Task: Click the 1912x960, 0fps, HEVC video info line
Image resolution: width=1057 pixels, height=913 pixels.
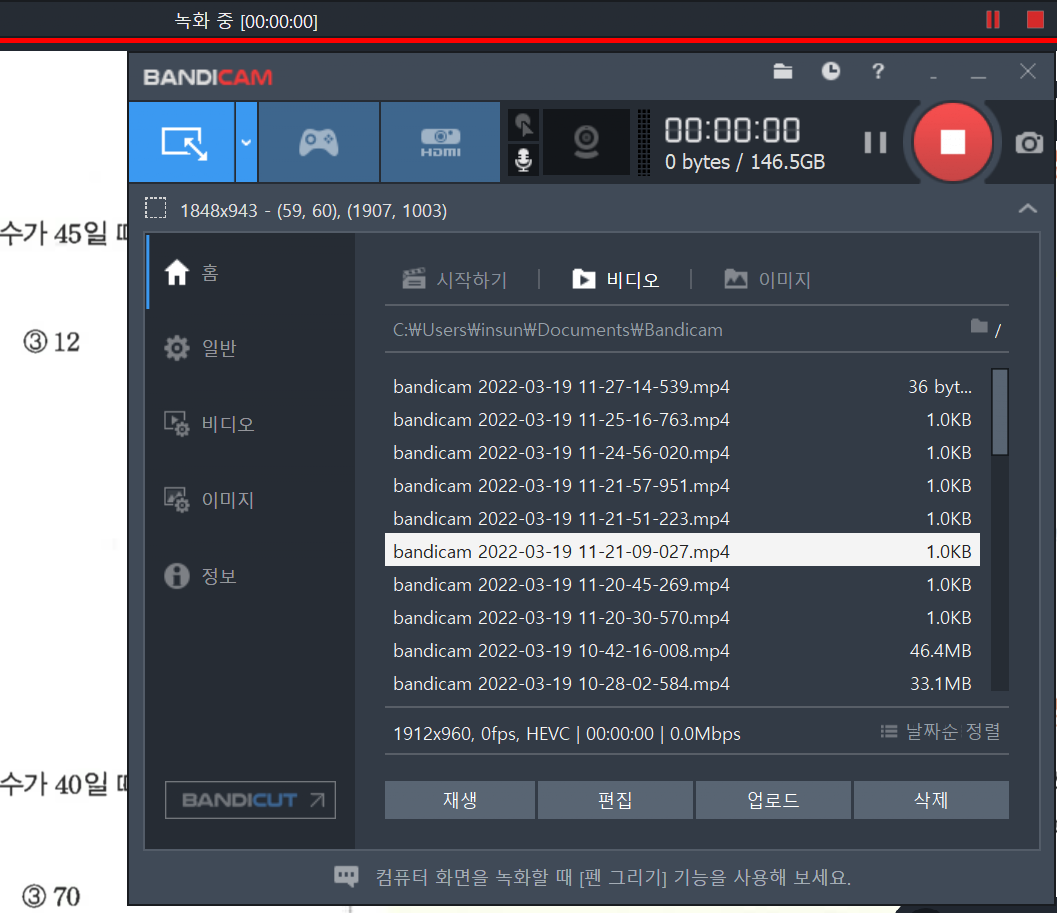Action: pyautogui.click(x=566, y=734)
